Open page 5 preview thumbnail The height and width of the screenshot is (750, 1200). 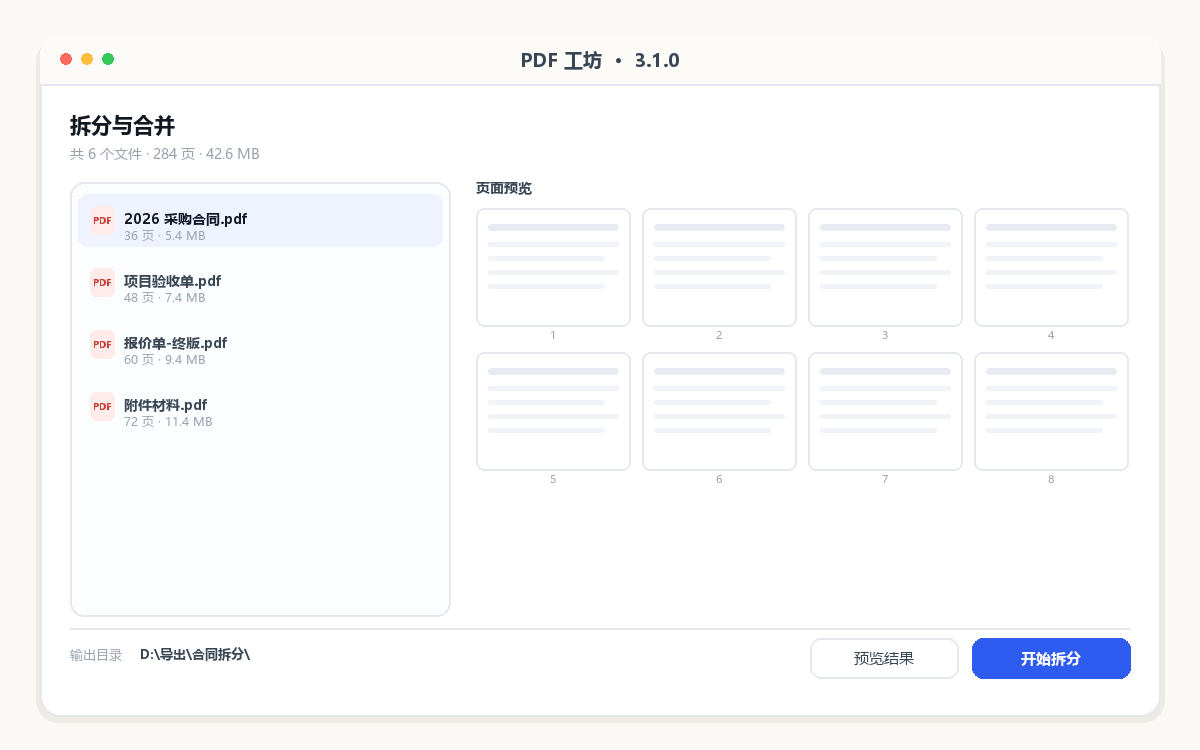553,411
